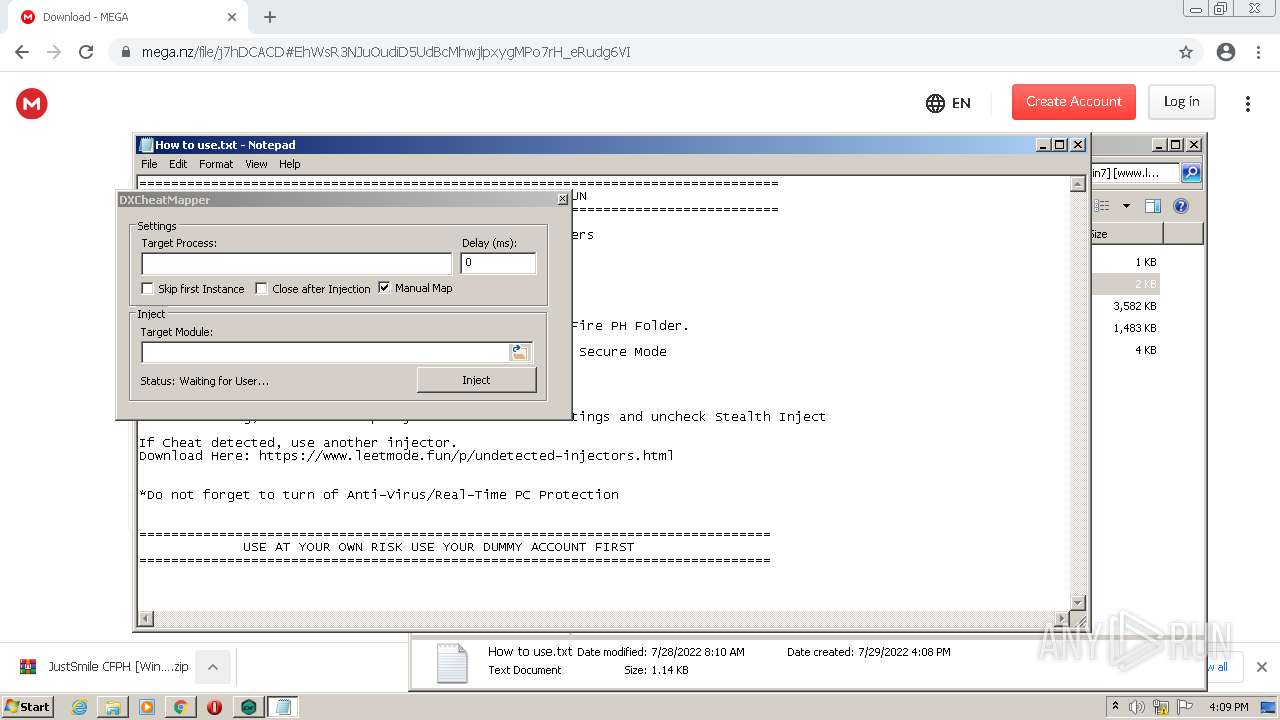This screenshot has height=720, width=1280.
Task: Select the 1,483 KB file row in Explorer
Action: point(1125,328)
